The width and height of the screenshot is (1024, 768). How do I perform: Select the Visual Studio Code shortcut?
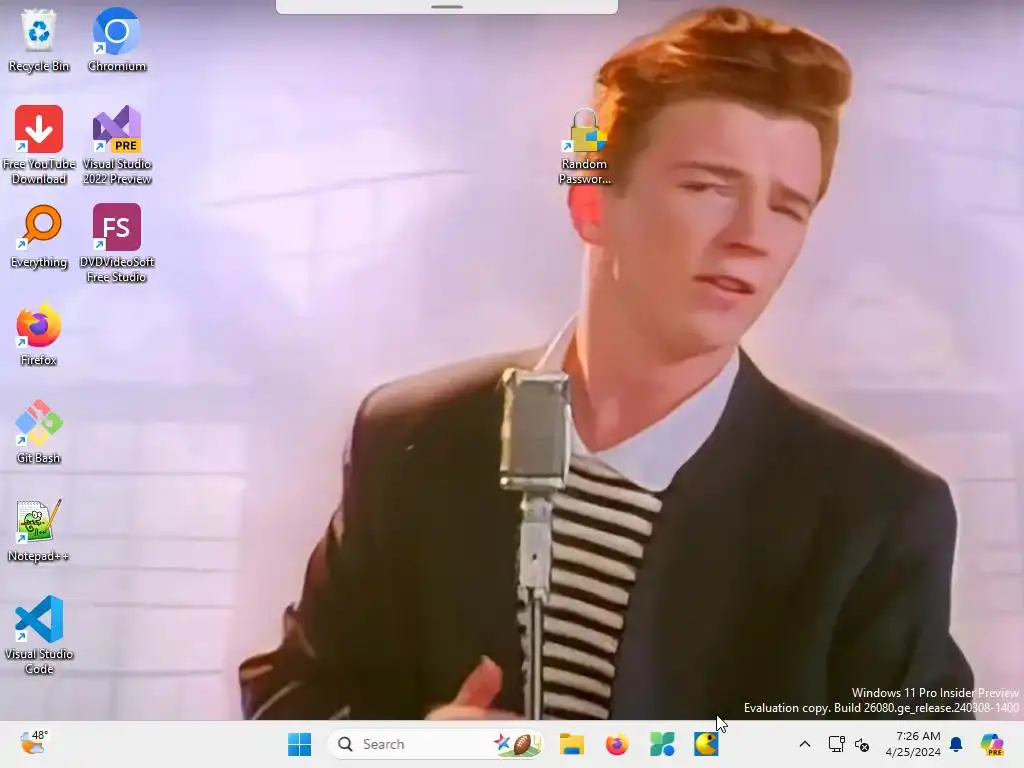coord(39,634)
